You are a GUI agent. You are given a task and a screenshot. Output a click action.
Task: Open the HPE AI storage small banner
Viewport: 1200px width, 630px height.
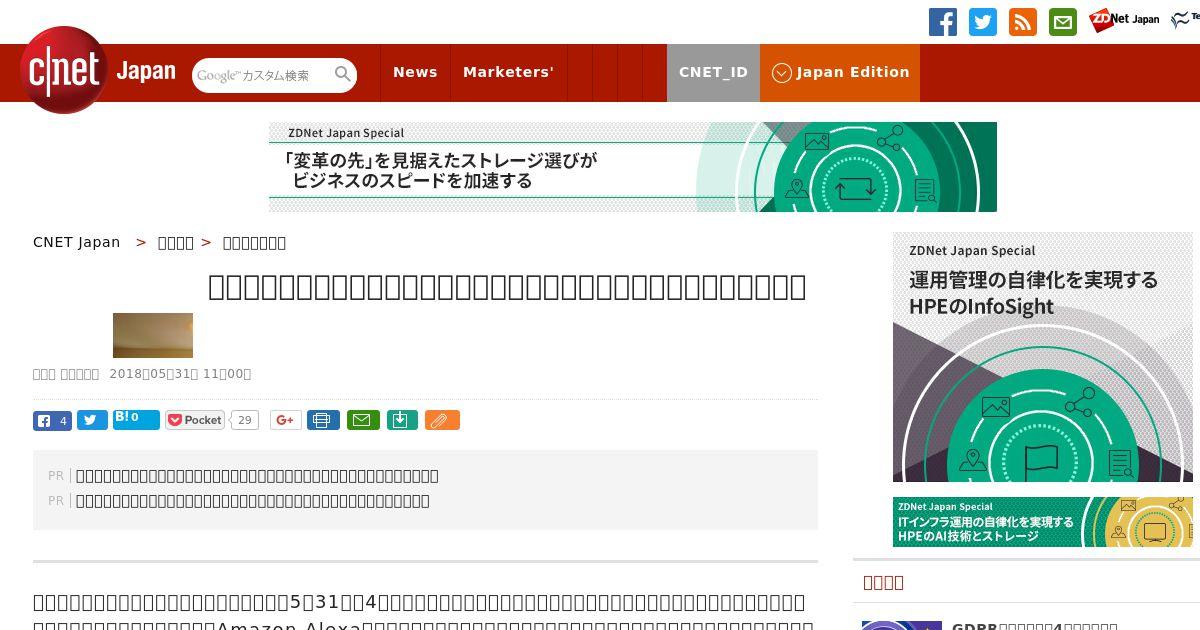1043,522
